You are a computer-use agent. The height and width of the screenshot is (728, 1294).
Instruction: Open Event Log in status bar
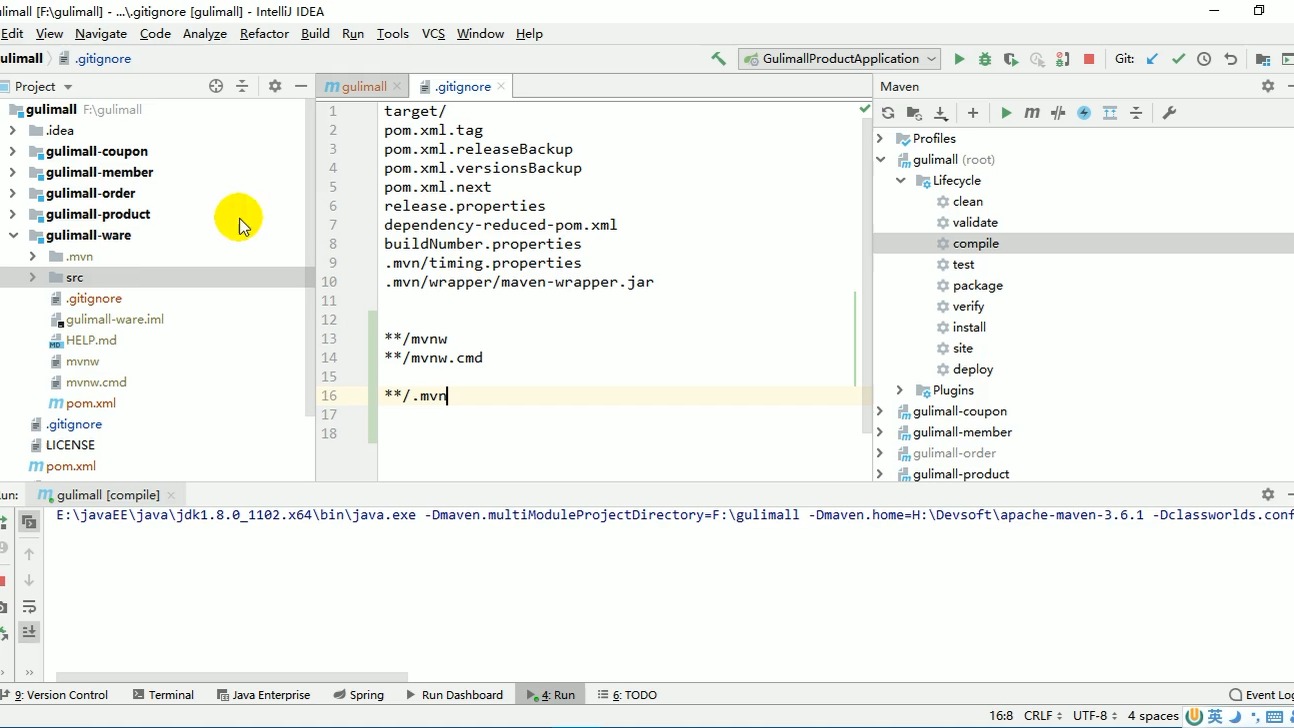tap(1261, 695)
